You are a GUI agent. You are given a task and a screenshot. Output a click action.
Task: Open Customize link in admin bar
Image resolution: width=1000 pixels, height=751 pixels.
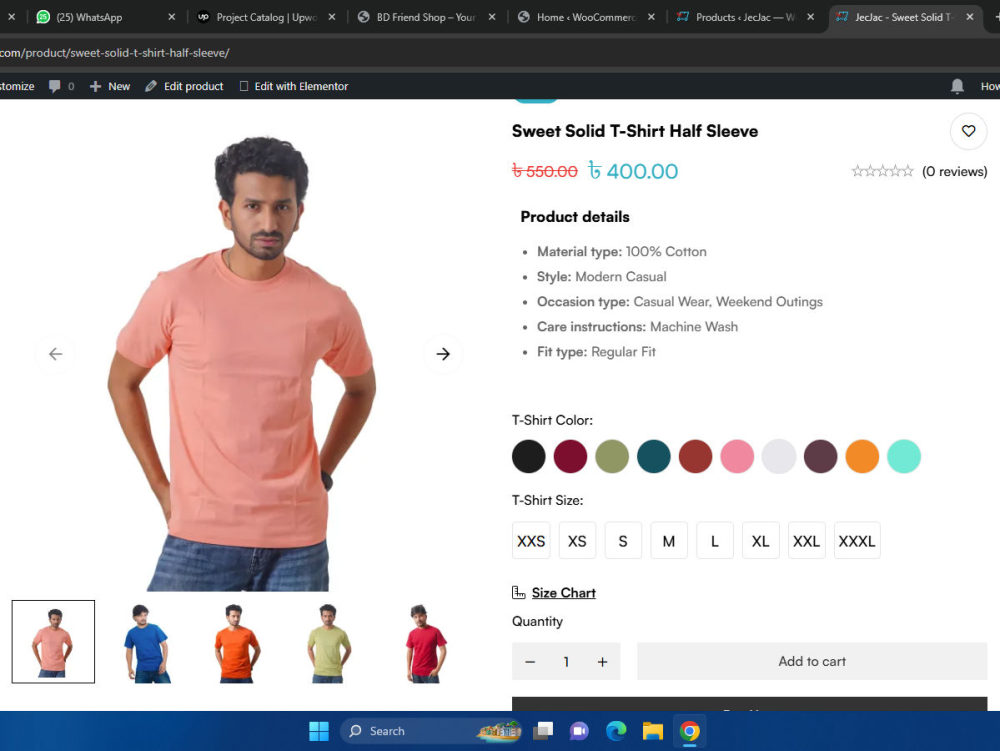(x=17, y=86)
